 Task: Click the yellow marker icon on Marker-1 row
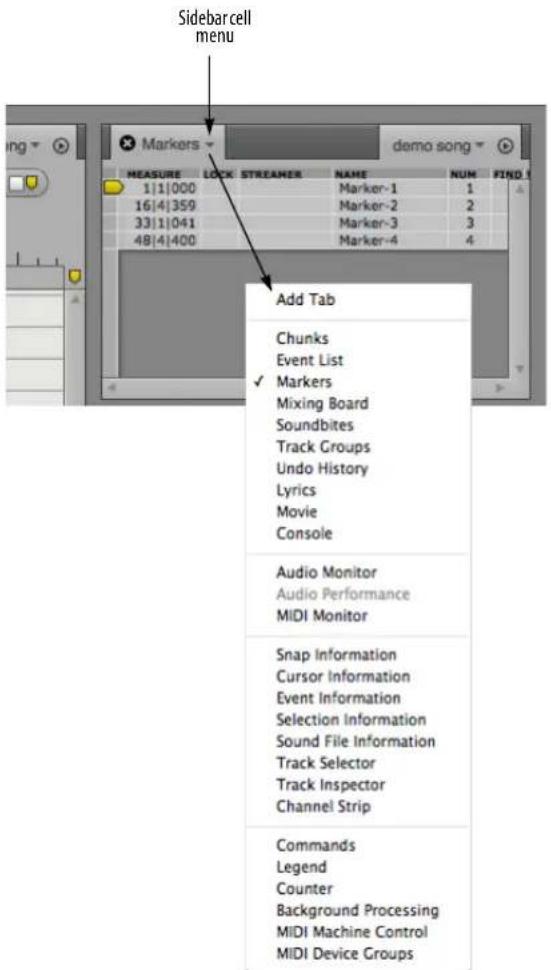coord(114,186)
